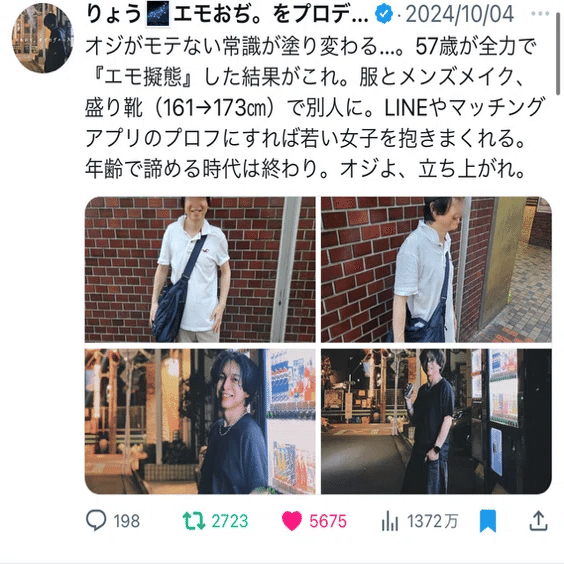Toggle the blue bookmark icon
This screenshot has height=564, width=564.
tap(488, 520)
